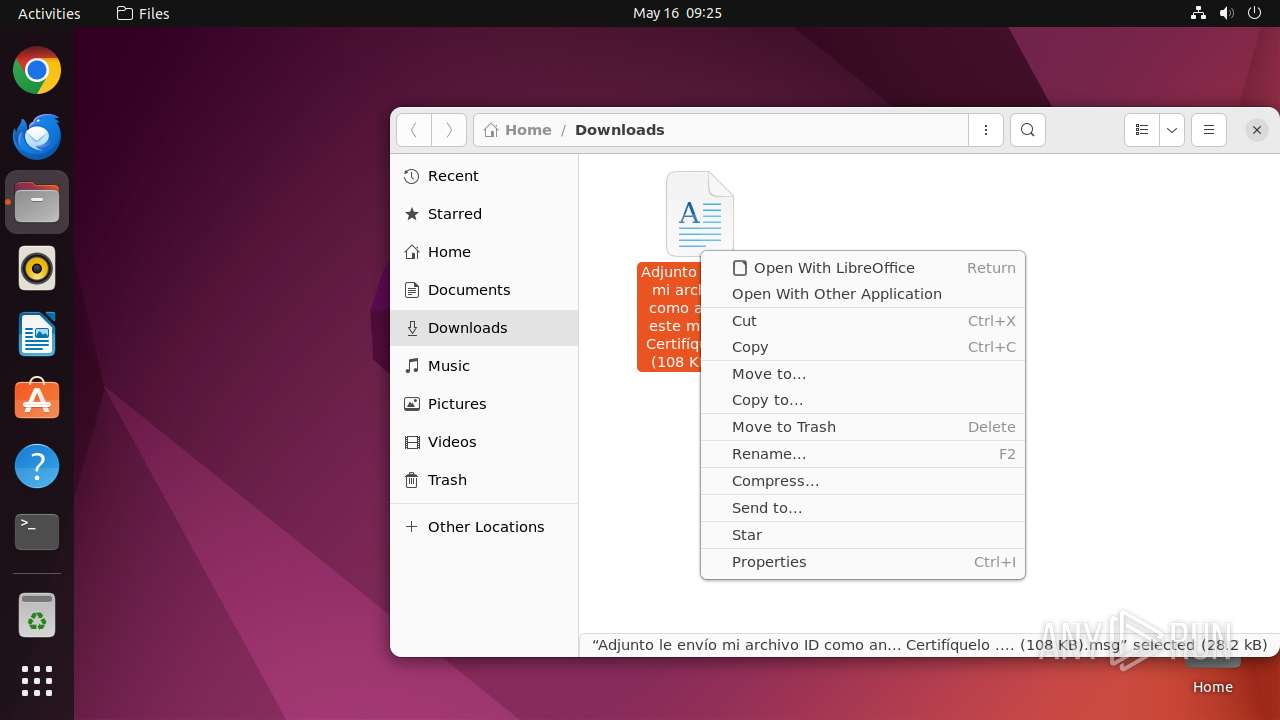This screenshot has width=1280, height=720.
Task: Open Pictures folder in the sidebar
Action: pyautogui.click(x=484, y=404)
